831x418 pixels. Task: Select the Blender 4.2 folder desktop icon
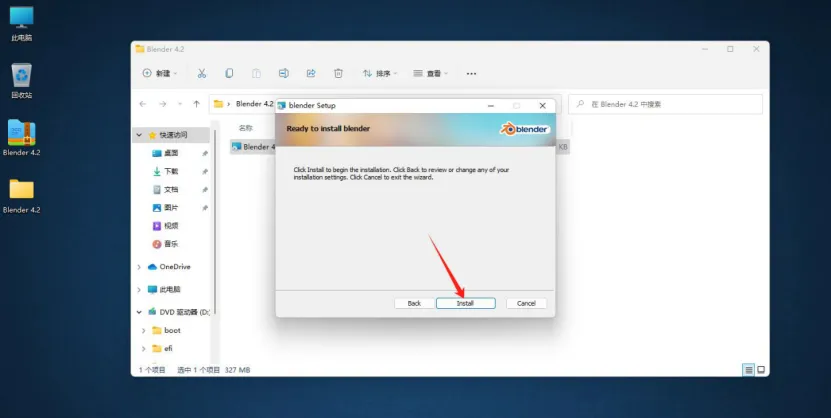coord(21,195)
